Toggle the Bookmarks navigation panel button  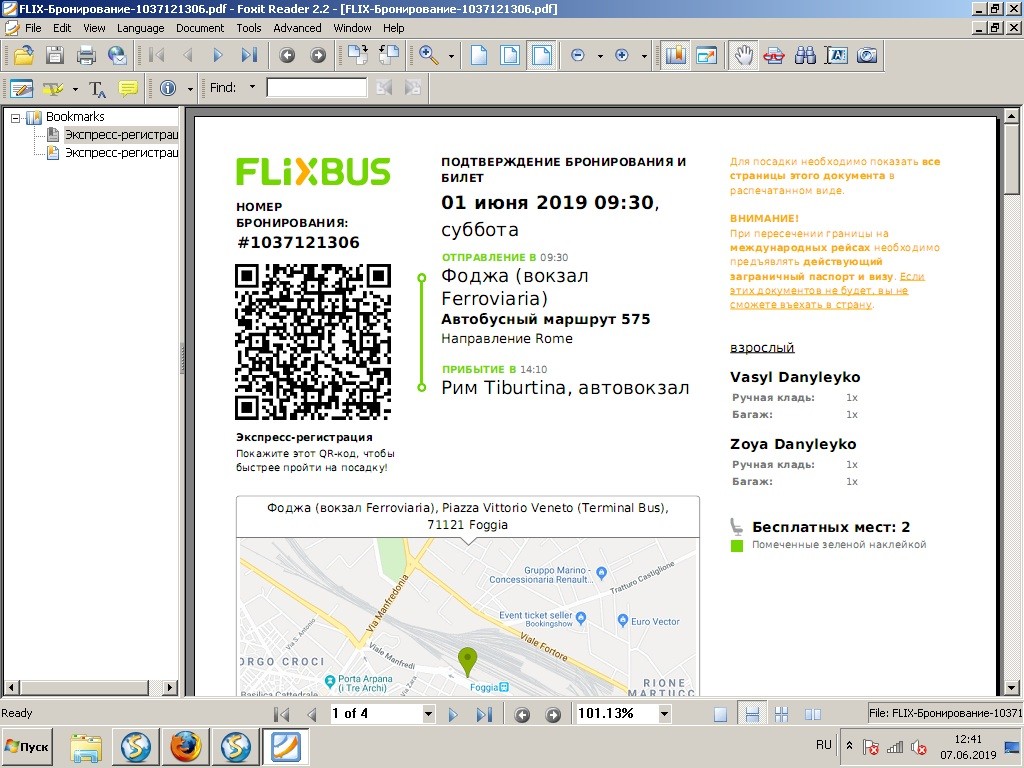pyautogui.click(x=675, y=55)
